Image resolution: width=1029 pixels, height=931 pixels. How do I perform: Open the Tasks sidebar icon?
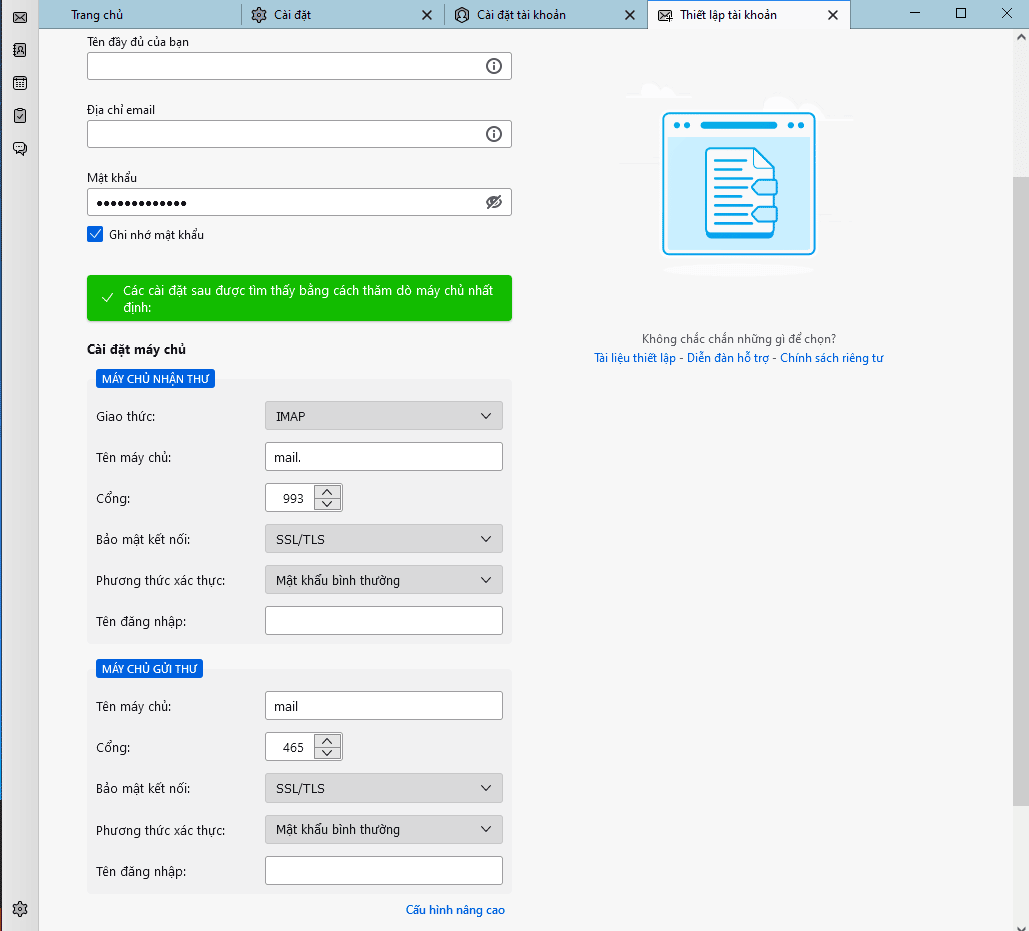click(x=19, y=116)
